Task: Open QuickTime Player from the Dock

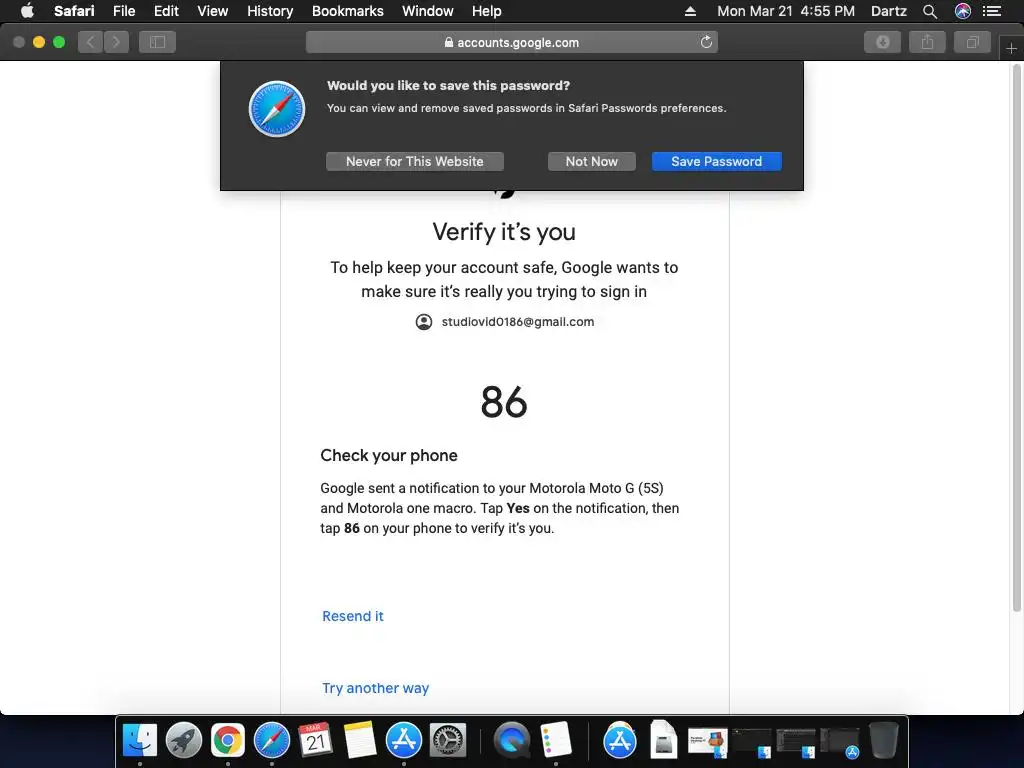Action: [x=512, y=741]
